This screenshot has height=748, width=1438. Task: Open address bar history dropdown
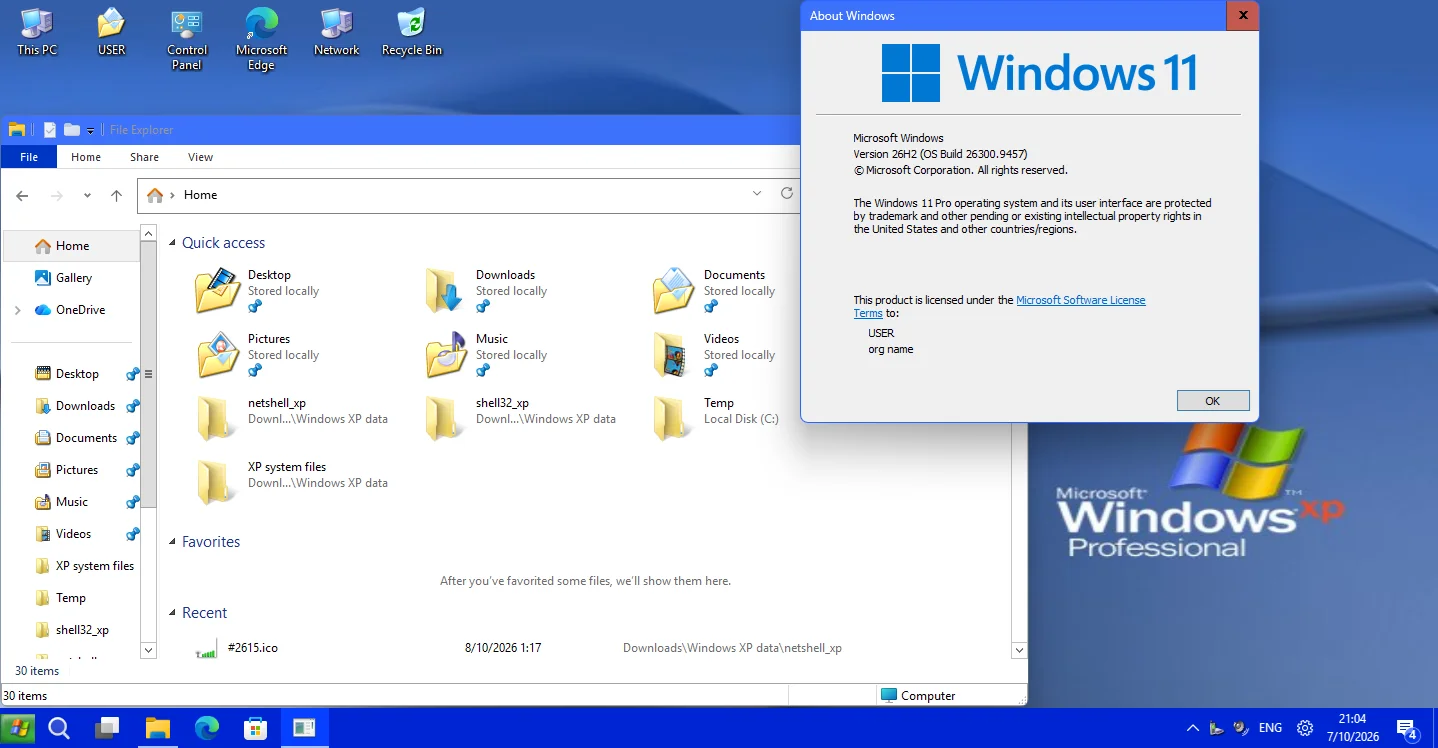click(756, 194)
